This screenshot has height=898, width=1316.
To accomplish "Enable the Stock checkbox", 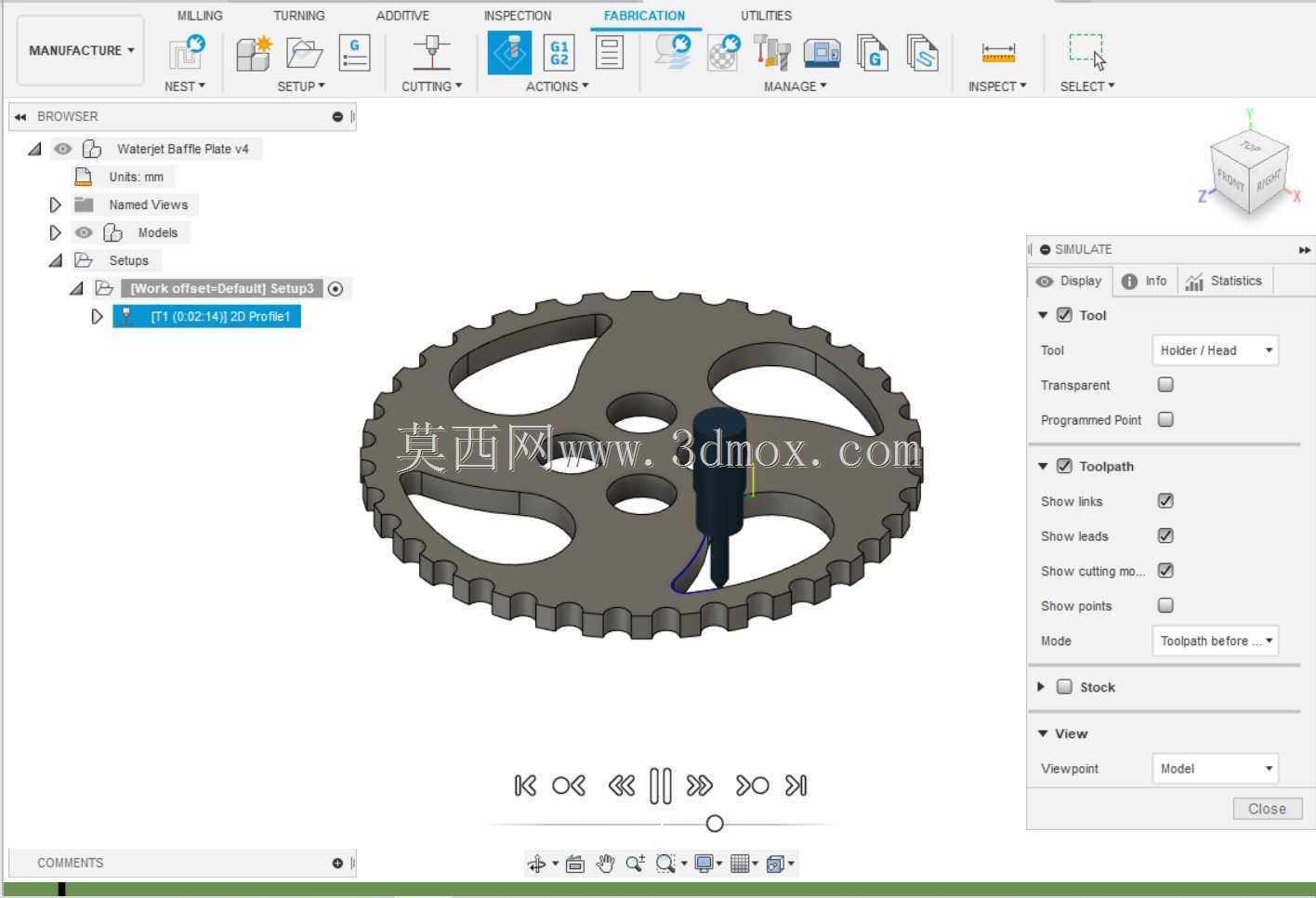I will pyautogui.click(x=1065, y=686).
